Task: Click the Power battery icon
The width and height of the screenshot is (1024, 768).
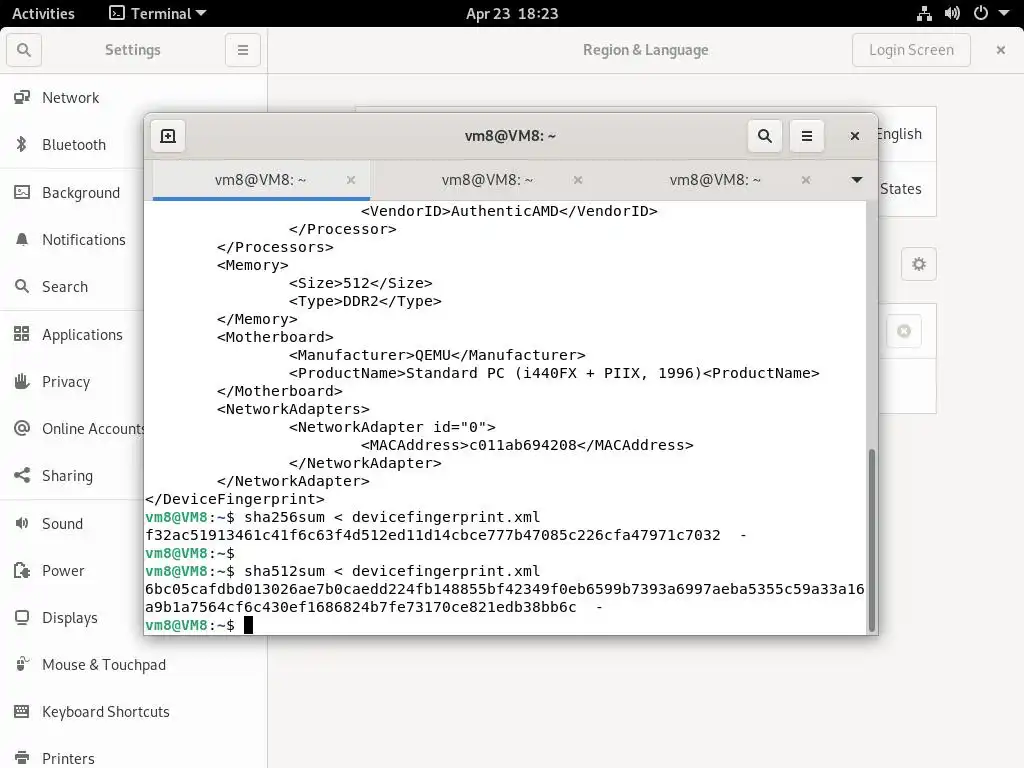Action: [x=22, y=571]
